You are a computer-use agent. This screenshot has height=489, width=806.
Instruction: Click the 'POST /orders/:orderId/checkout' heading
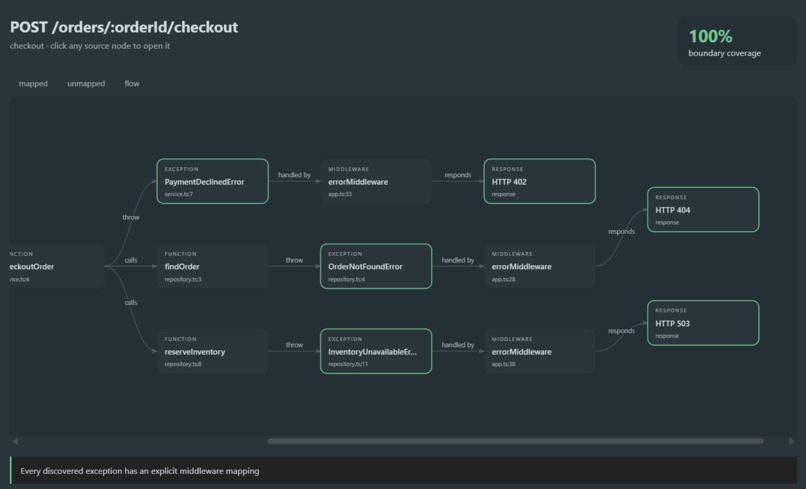[x=124, y=27]
